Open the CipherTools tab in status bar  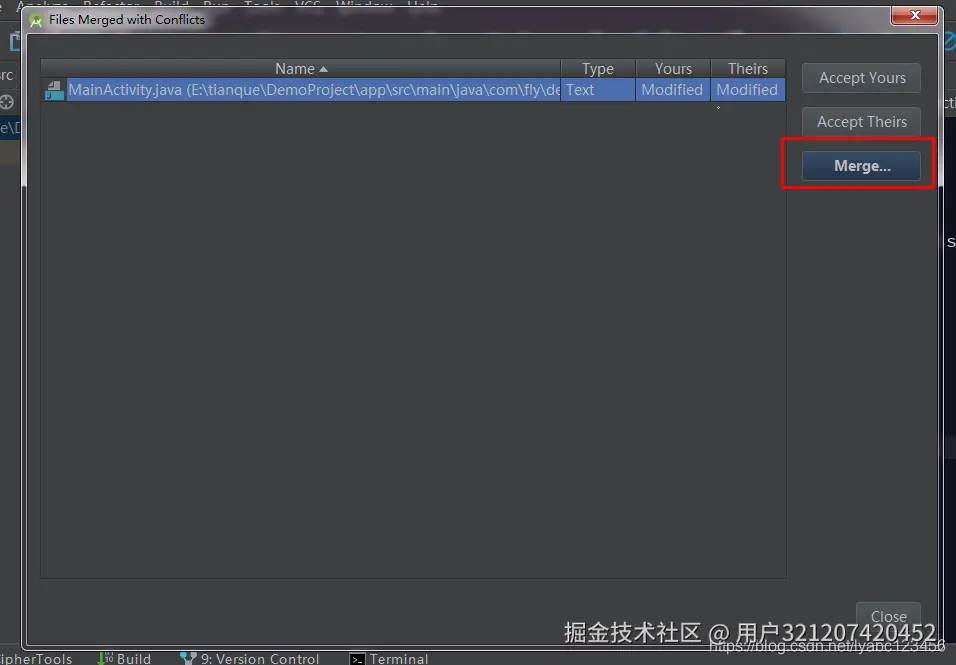[x=36, y=658]
